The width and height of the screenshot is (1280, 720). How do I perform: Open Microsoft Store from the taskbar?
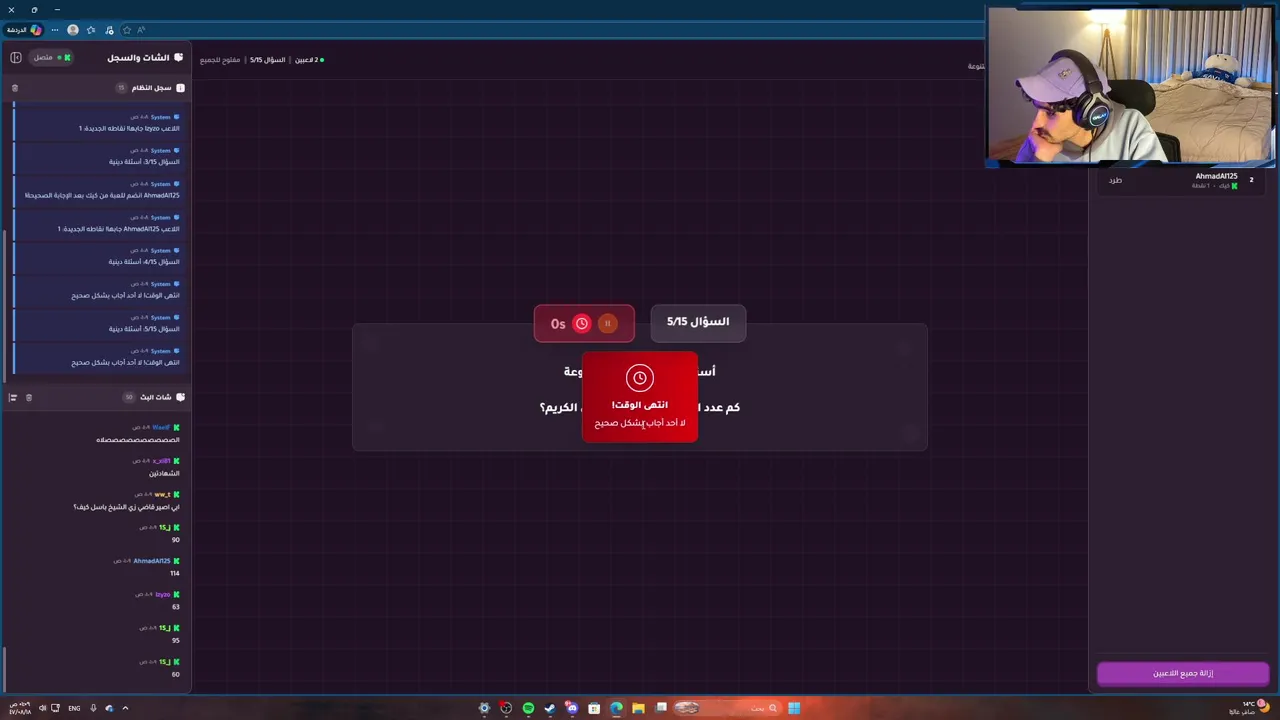(x=594, y=708)
